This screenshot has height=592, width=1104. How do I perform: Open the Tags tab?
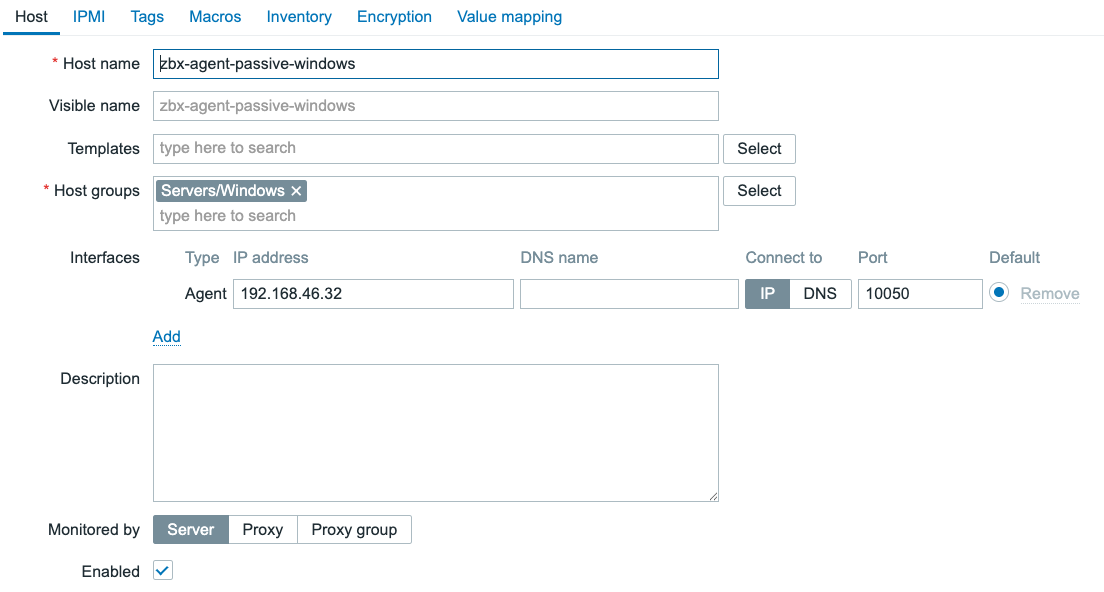tap(146, 16)
